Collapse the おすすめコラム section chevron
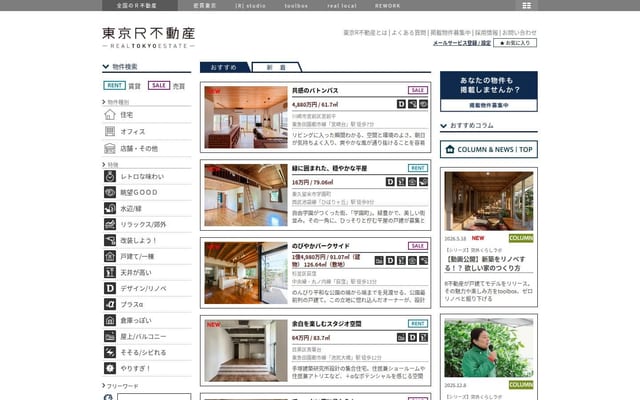 (444, 126)
